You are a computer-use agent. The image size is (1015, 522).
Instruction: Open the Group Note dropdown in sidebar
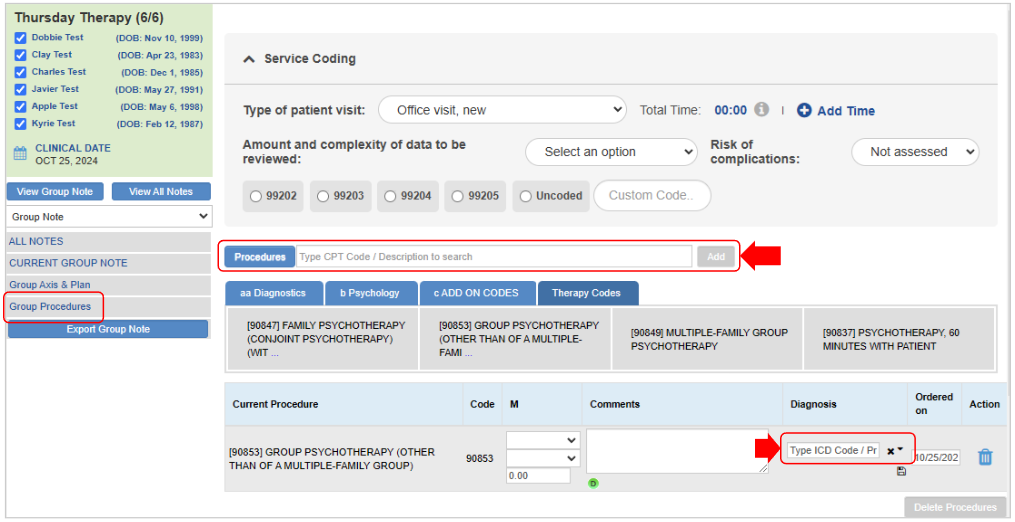108,216
